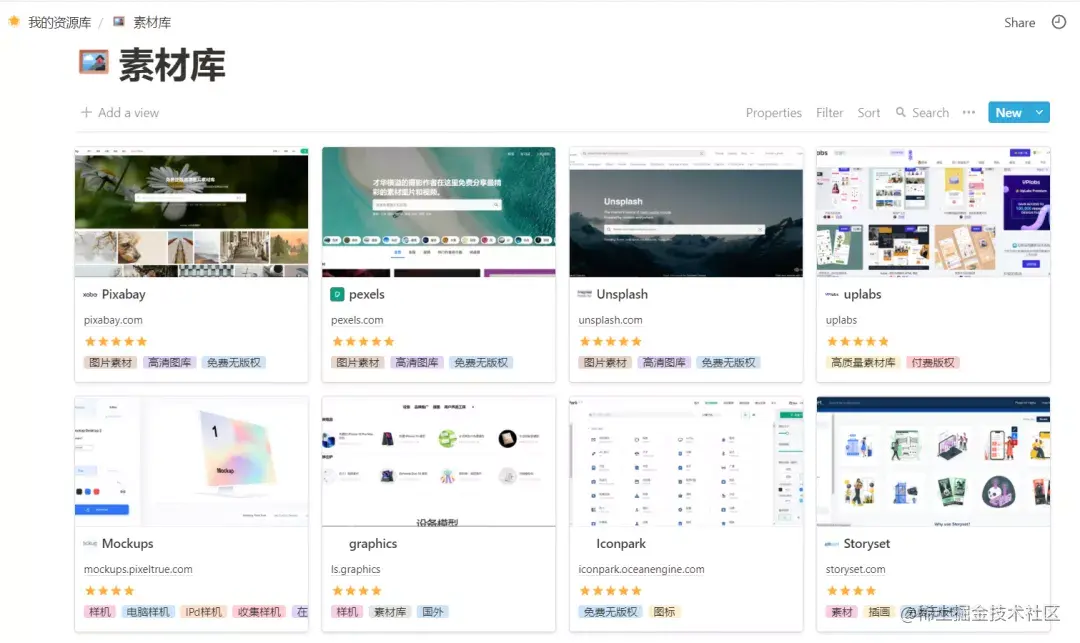Click the 高清图库 tag on pexels card
Image resolution: width=1080 pixels, height=643 pixels.
click(417, 363)
